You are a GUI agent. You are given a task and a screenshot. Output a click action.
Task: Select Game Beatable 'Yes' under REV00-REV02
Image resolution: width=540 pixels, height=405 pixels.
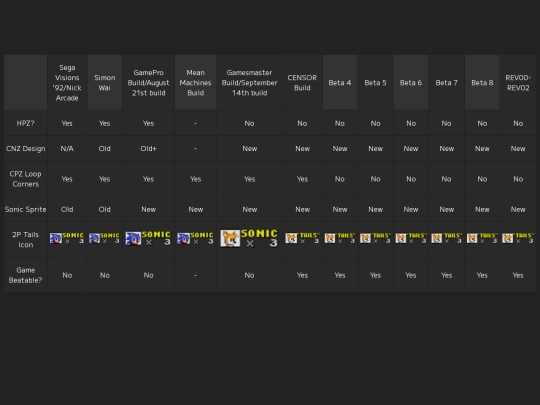point(518,275)
